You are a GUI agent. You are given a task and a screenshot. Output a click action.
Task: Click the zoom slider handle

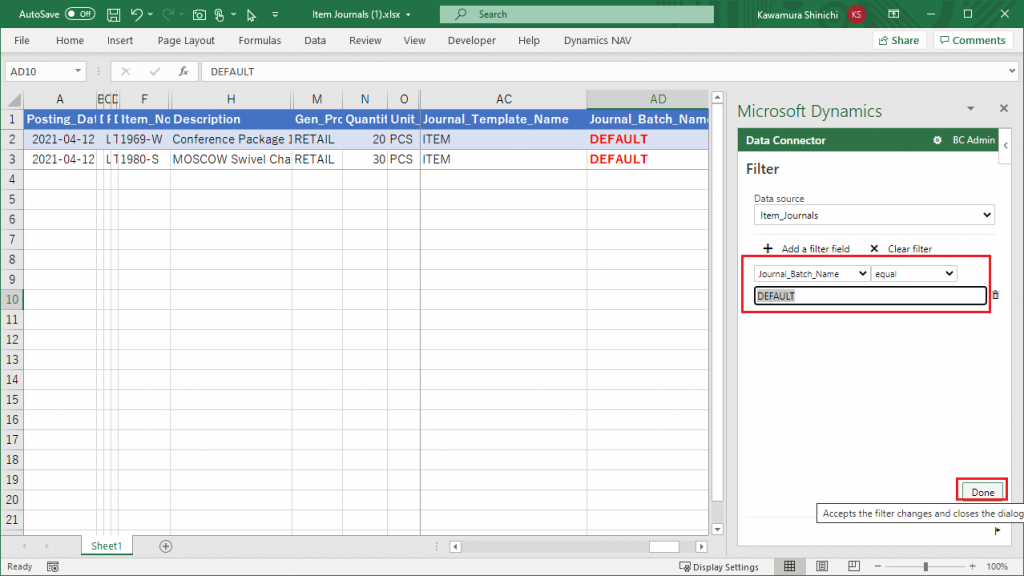tap(925, 567)
